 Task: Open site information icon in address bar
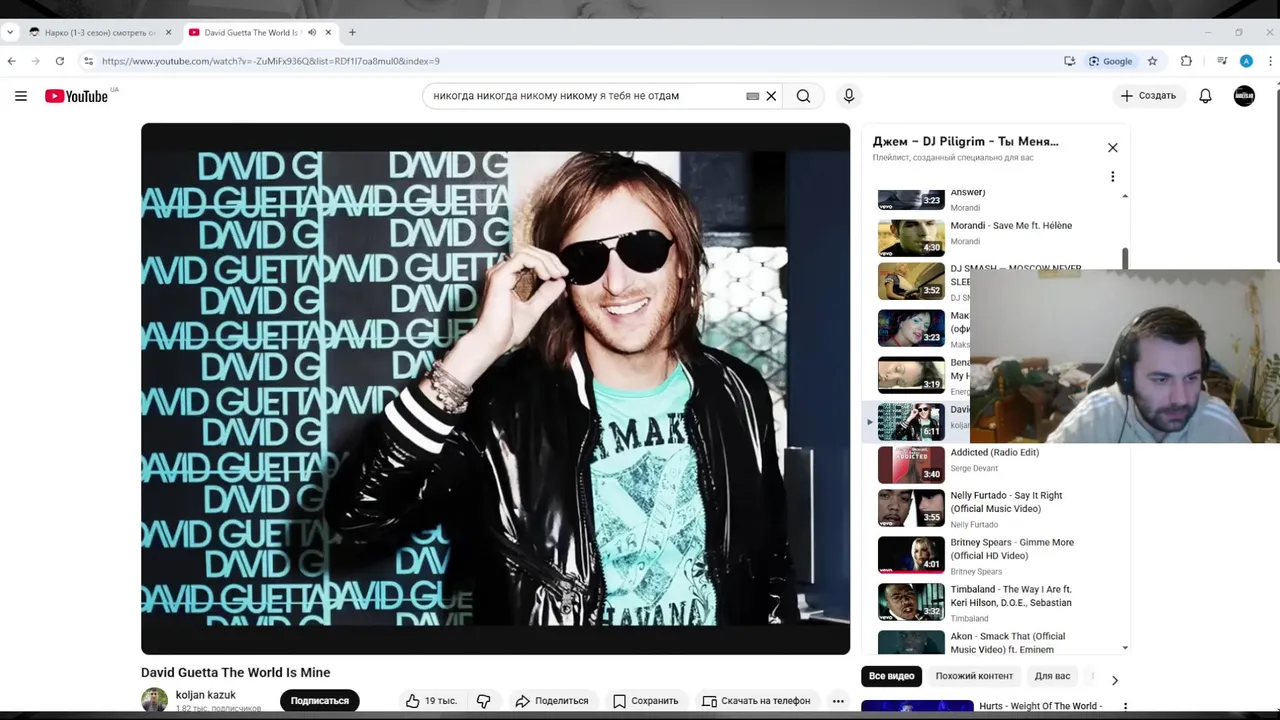88,61
